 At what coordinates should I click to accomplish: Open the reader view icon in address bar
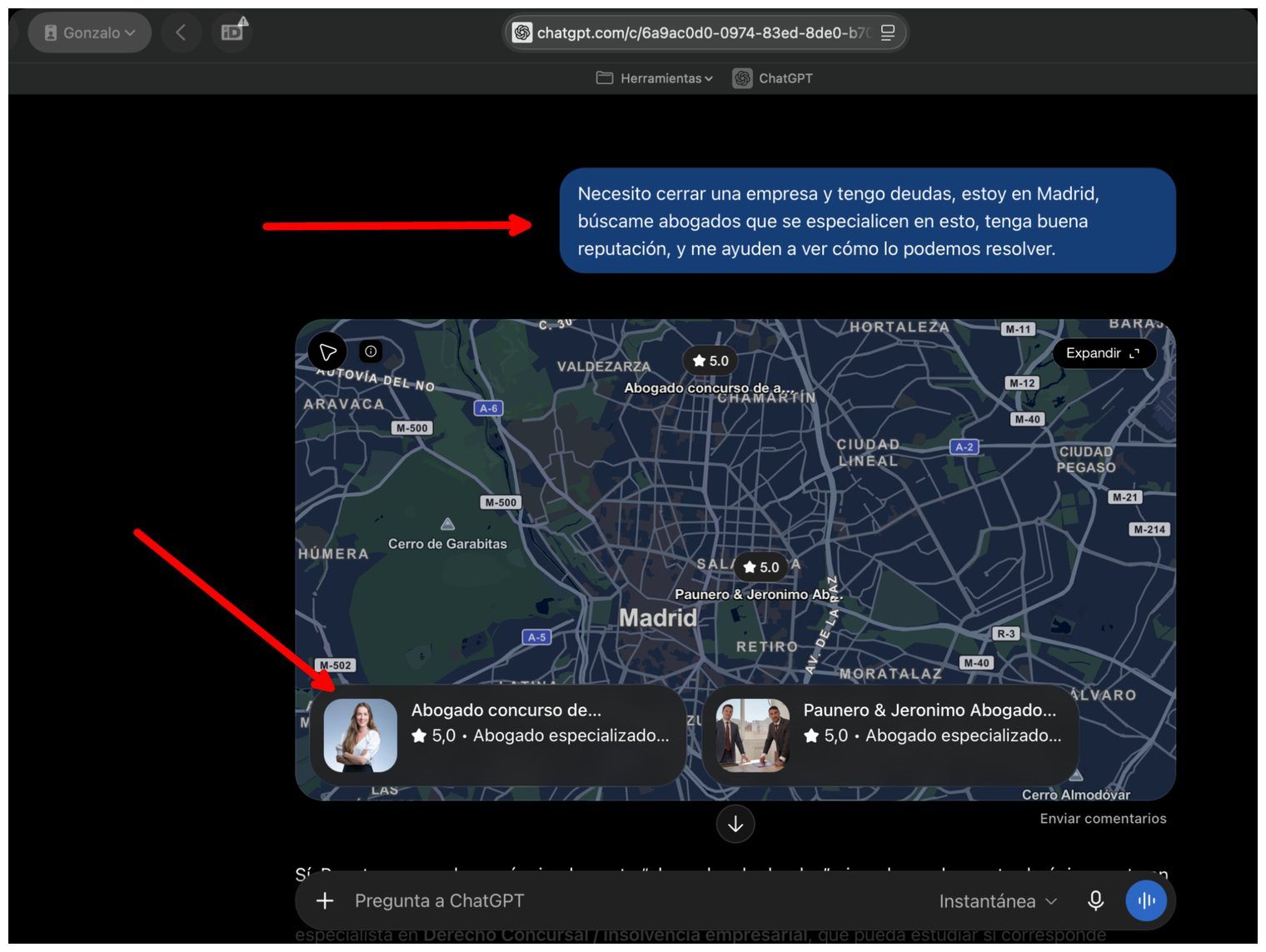[x=888, y=33]
